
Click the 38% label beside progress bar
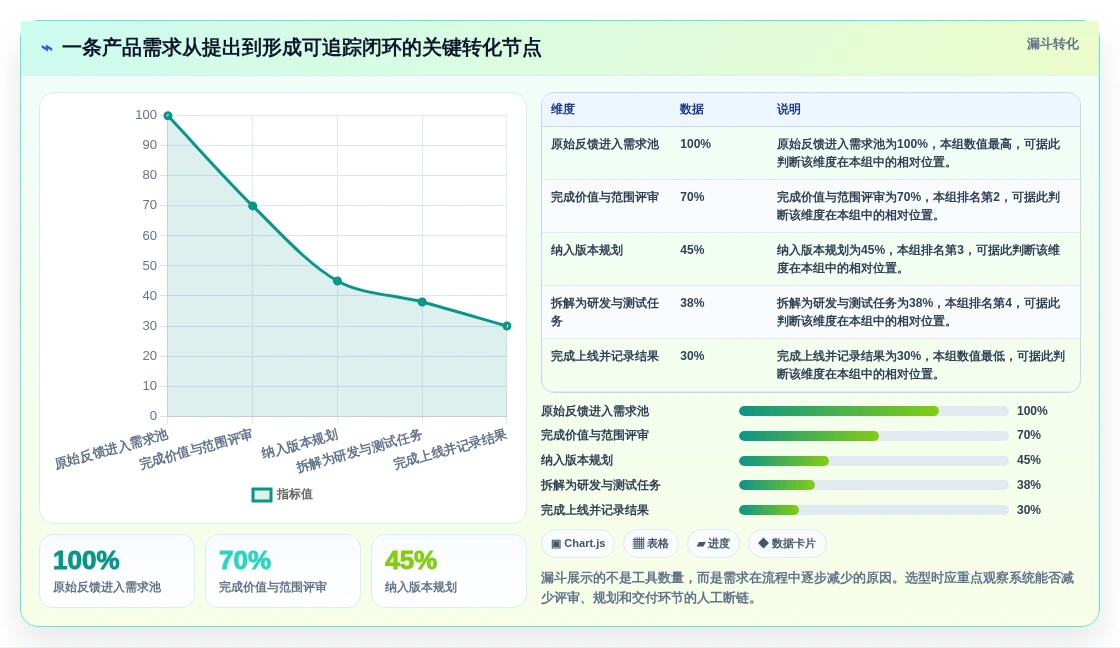pyautogui.click(x=1029, y=486)
